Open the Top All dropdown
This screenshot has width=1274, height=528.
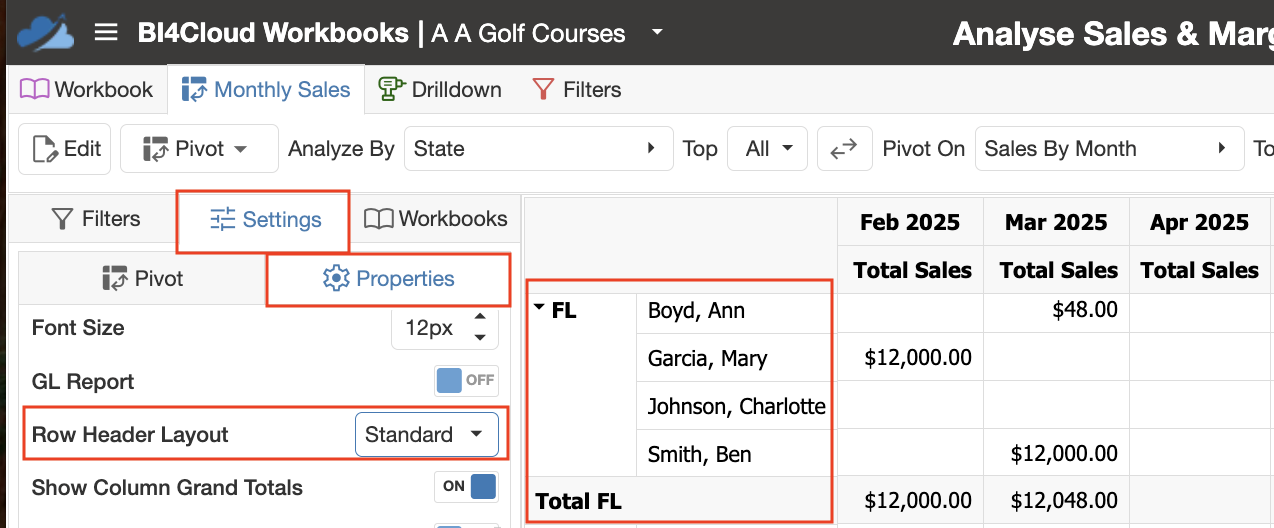767,149
